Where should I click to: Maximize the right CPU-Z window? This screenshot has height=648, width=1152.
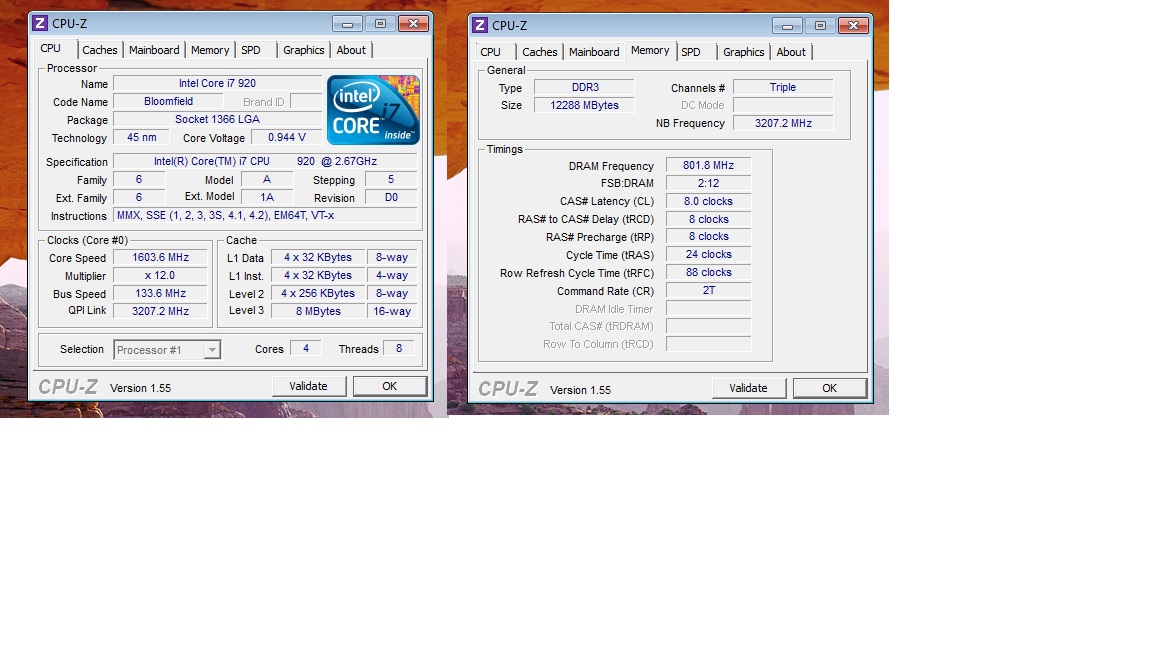coord(820,26)
